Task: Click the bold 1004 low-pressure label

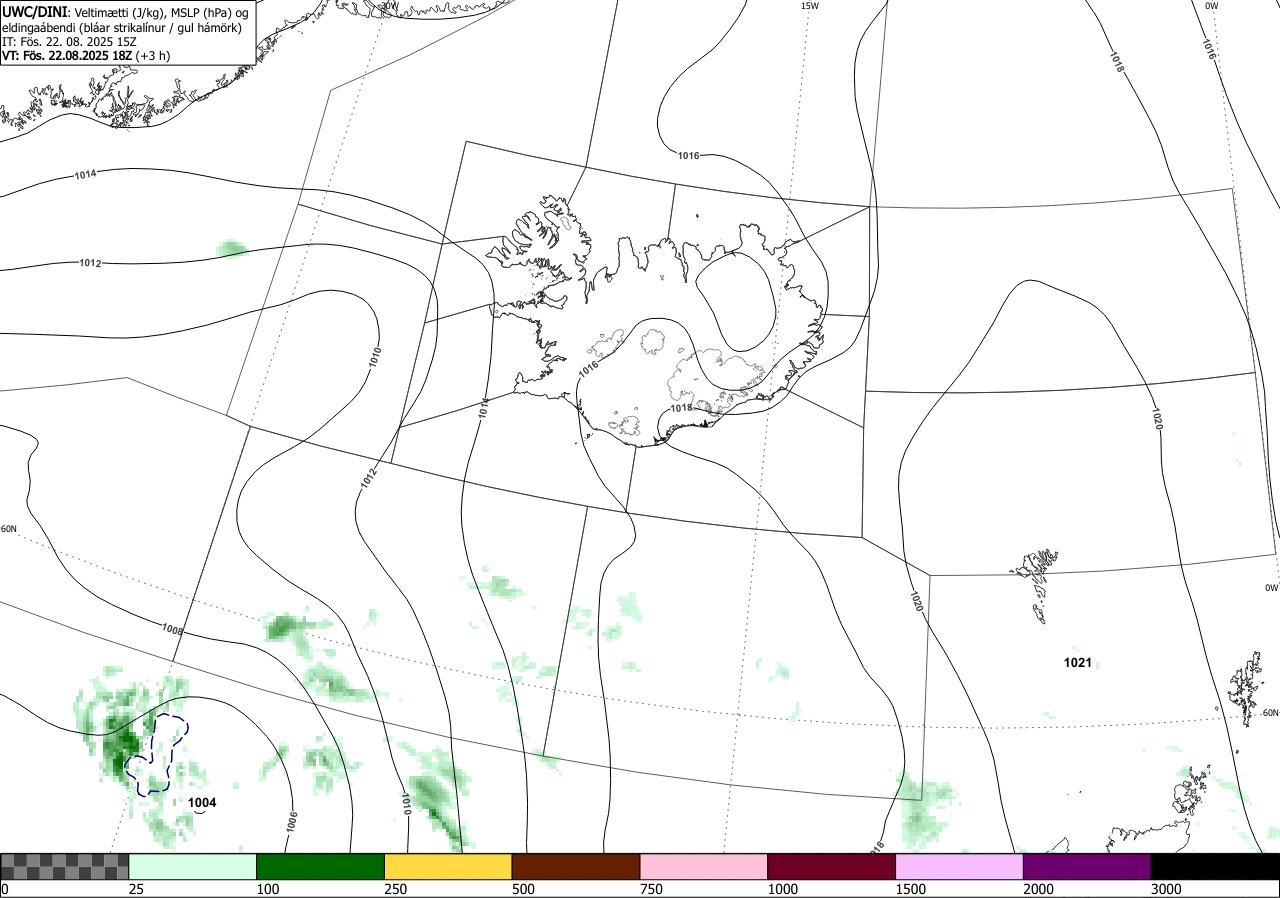Action: click(x=202, y=802)
